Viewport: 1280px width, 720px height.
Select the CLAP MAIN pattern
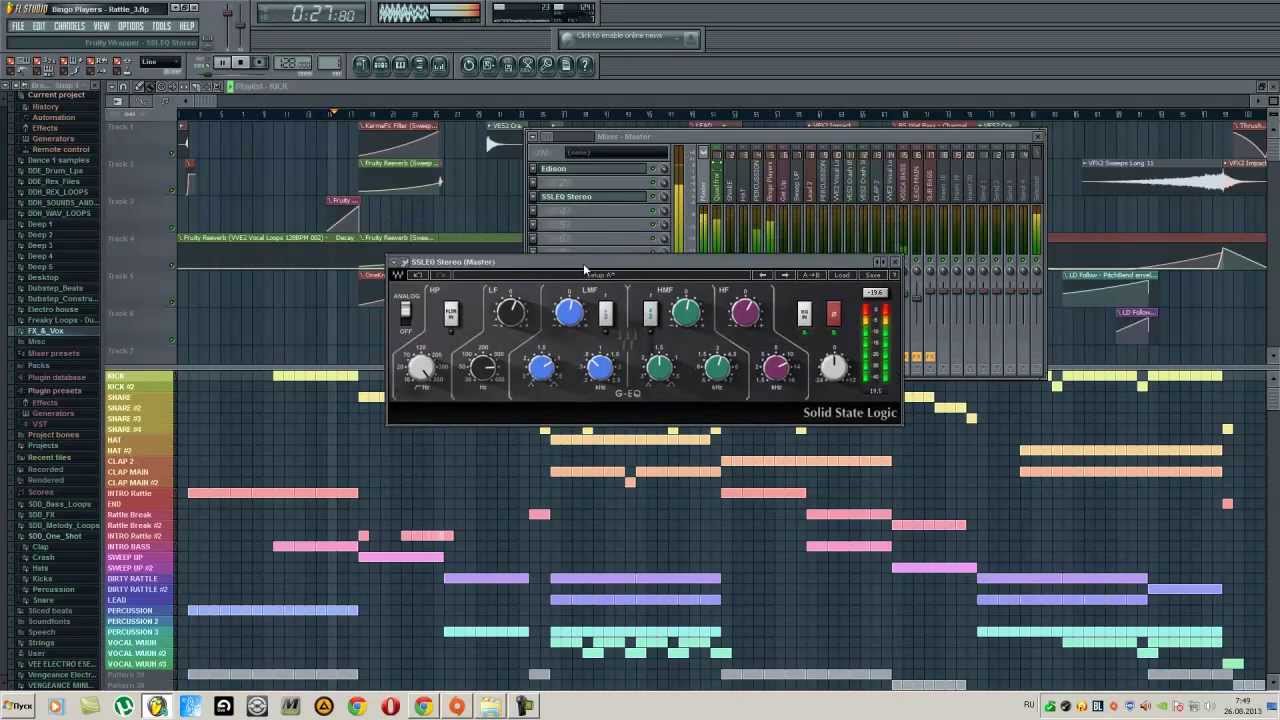pos(139,472)
